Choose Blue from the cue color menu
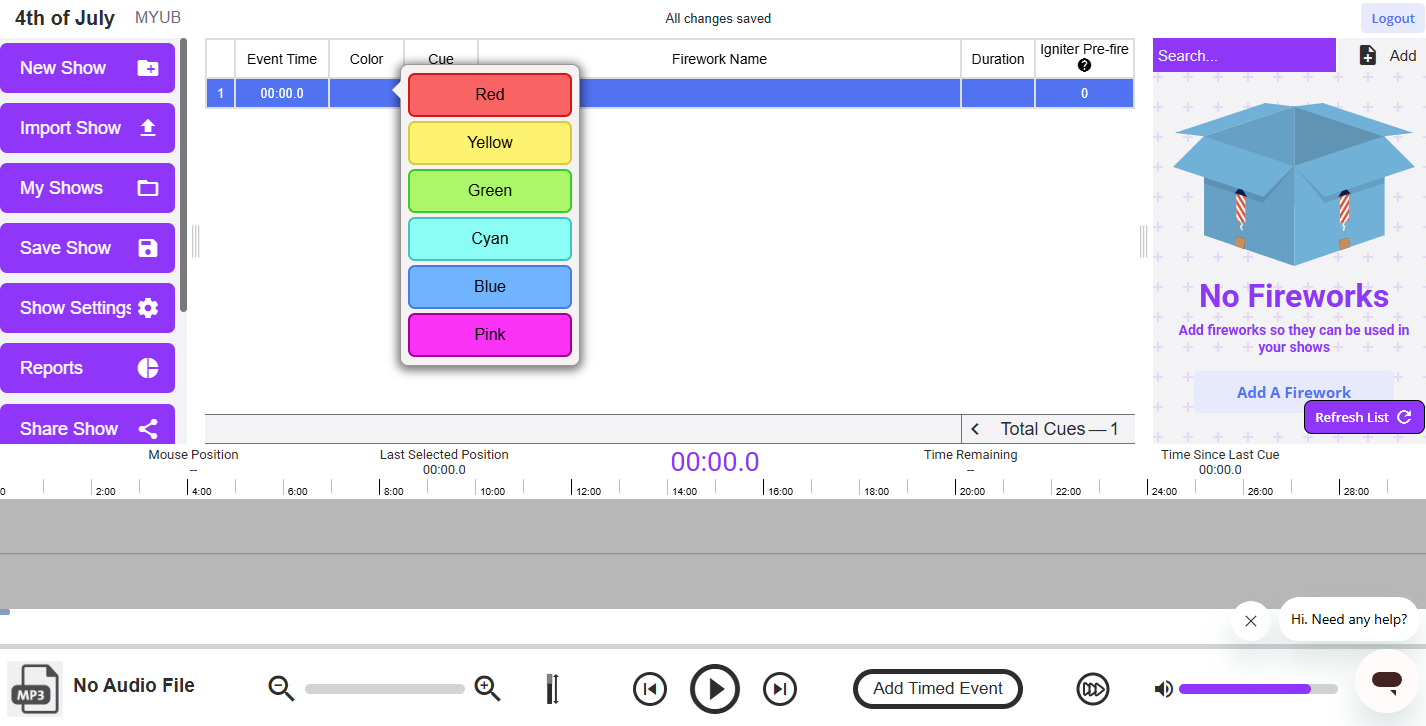Image resolution: width=1426 pixels, height=726 pixels. pyautogui.click(x=489, y=286)
